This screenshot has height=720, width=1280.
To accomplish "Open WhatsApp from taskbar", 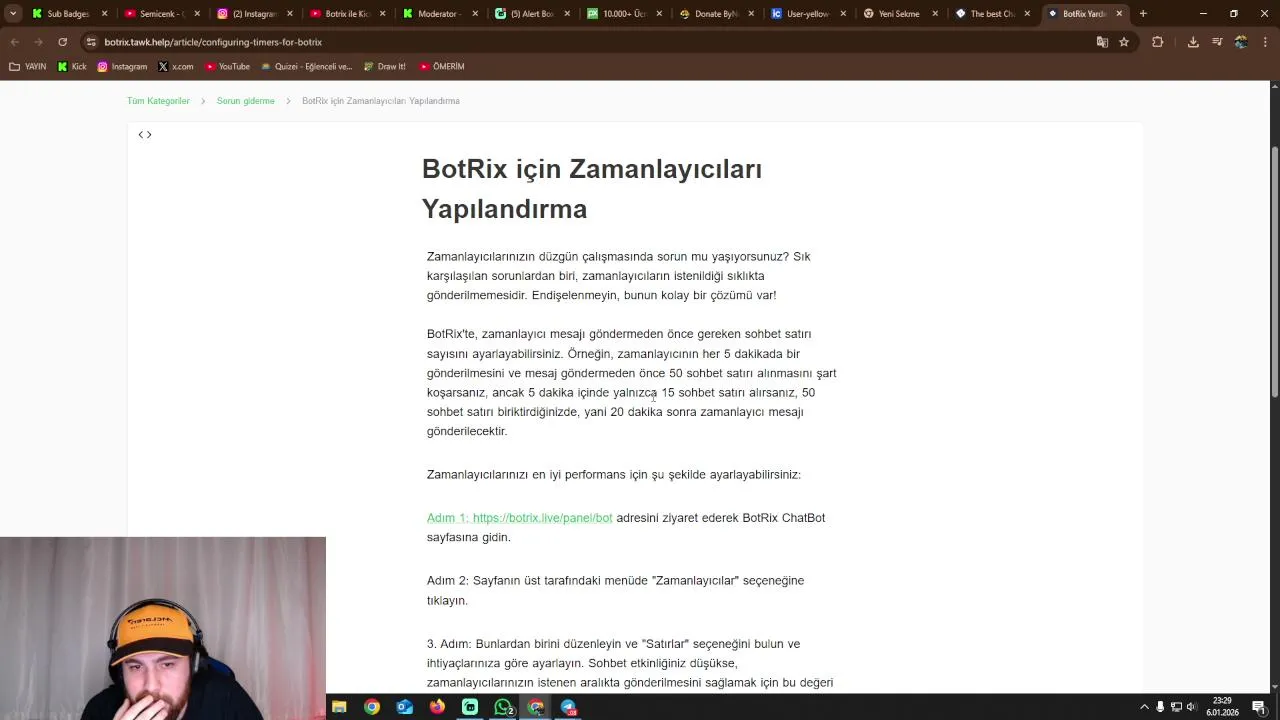I will click(x=503, y=707).
